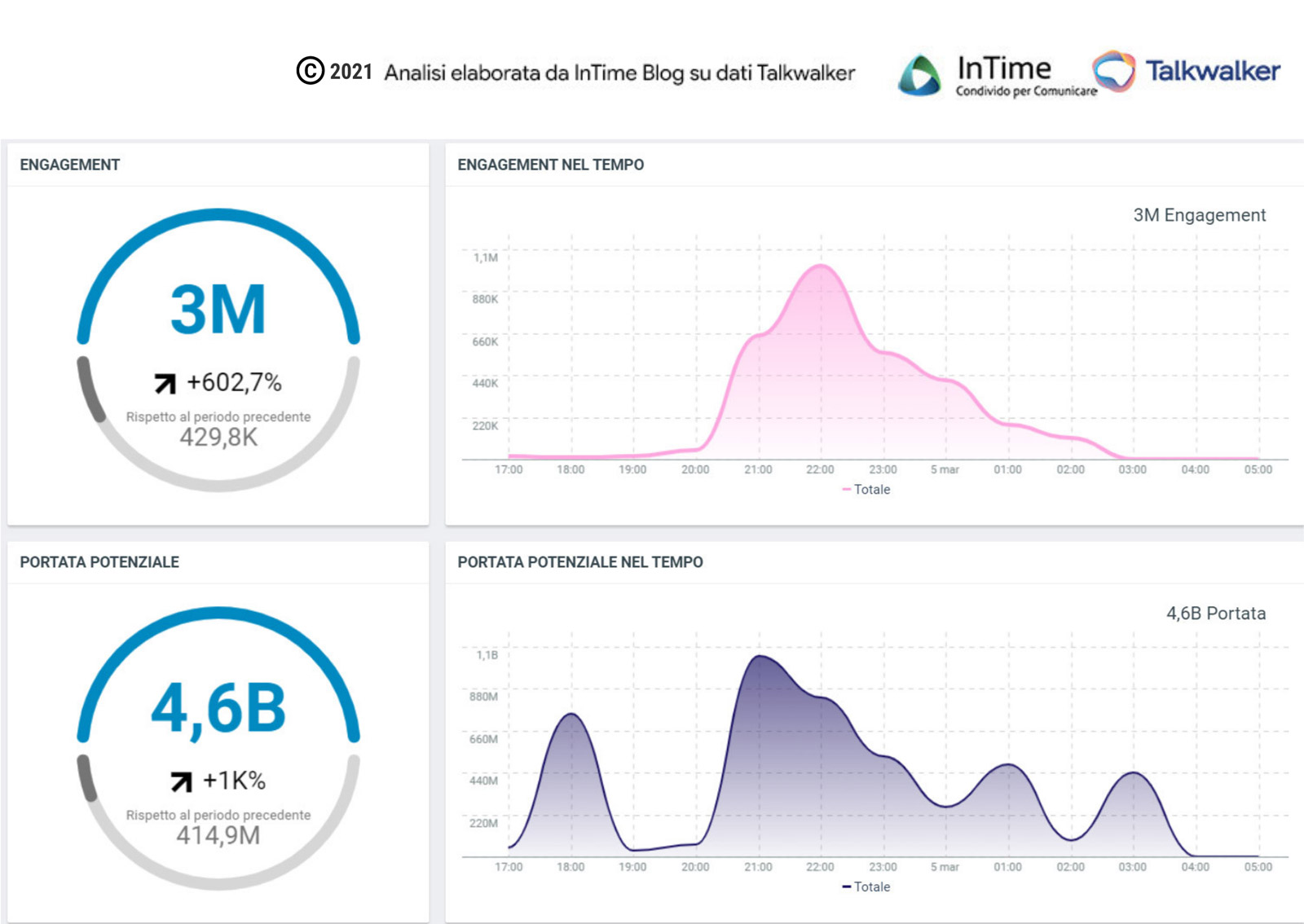Screen dimensions: 1304x924
Task: Click Rispetto al periodo precedente under +1K%
Action: point(218,815)
